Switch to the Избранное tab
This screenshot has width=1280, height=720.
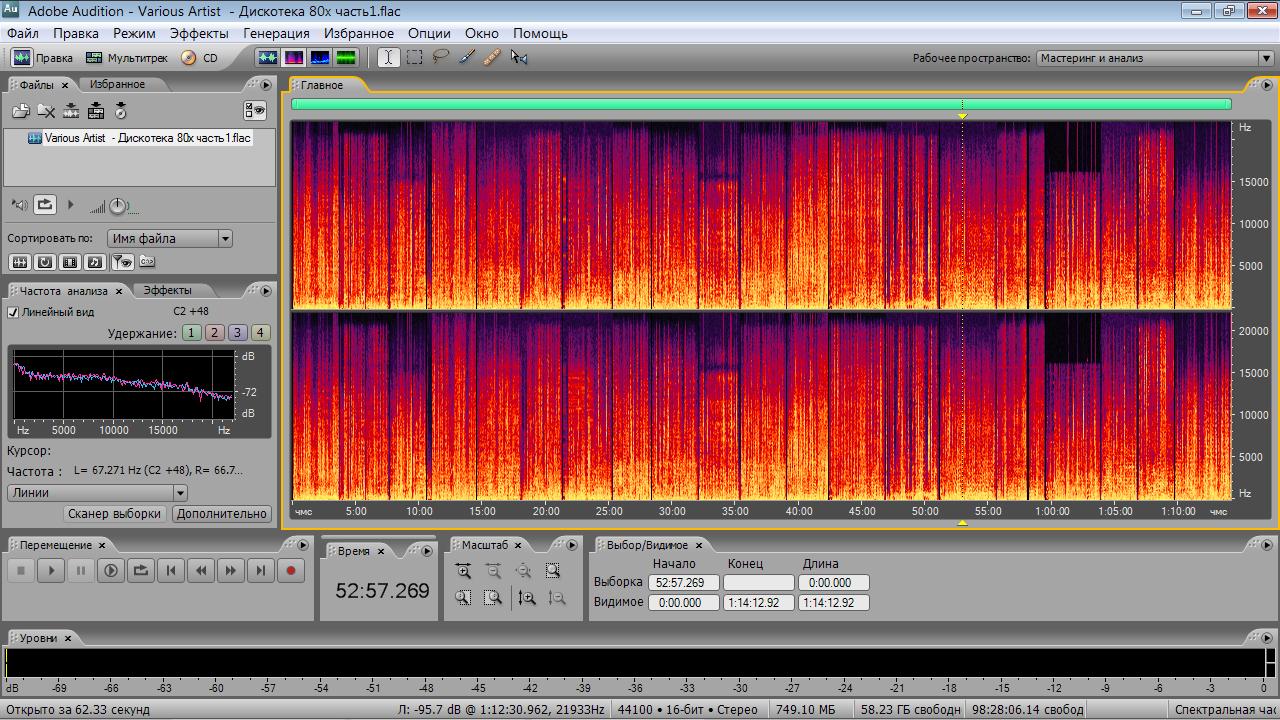[x=117, y=85]
